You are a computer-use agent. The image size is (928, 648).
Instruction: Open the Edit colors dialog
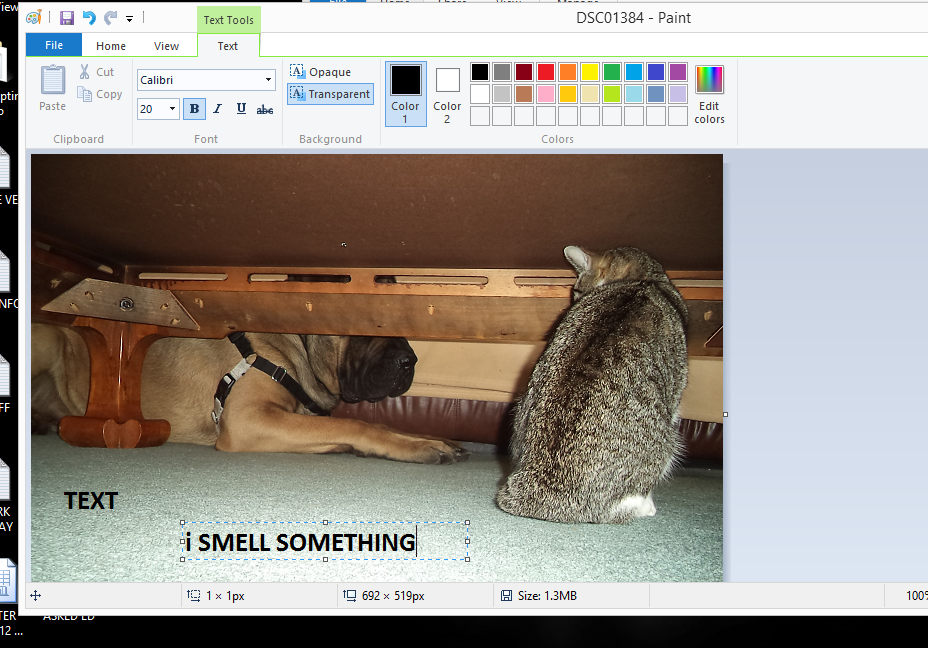point(709,94)
